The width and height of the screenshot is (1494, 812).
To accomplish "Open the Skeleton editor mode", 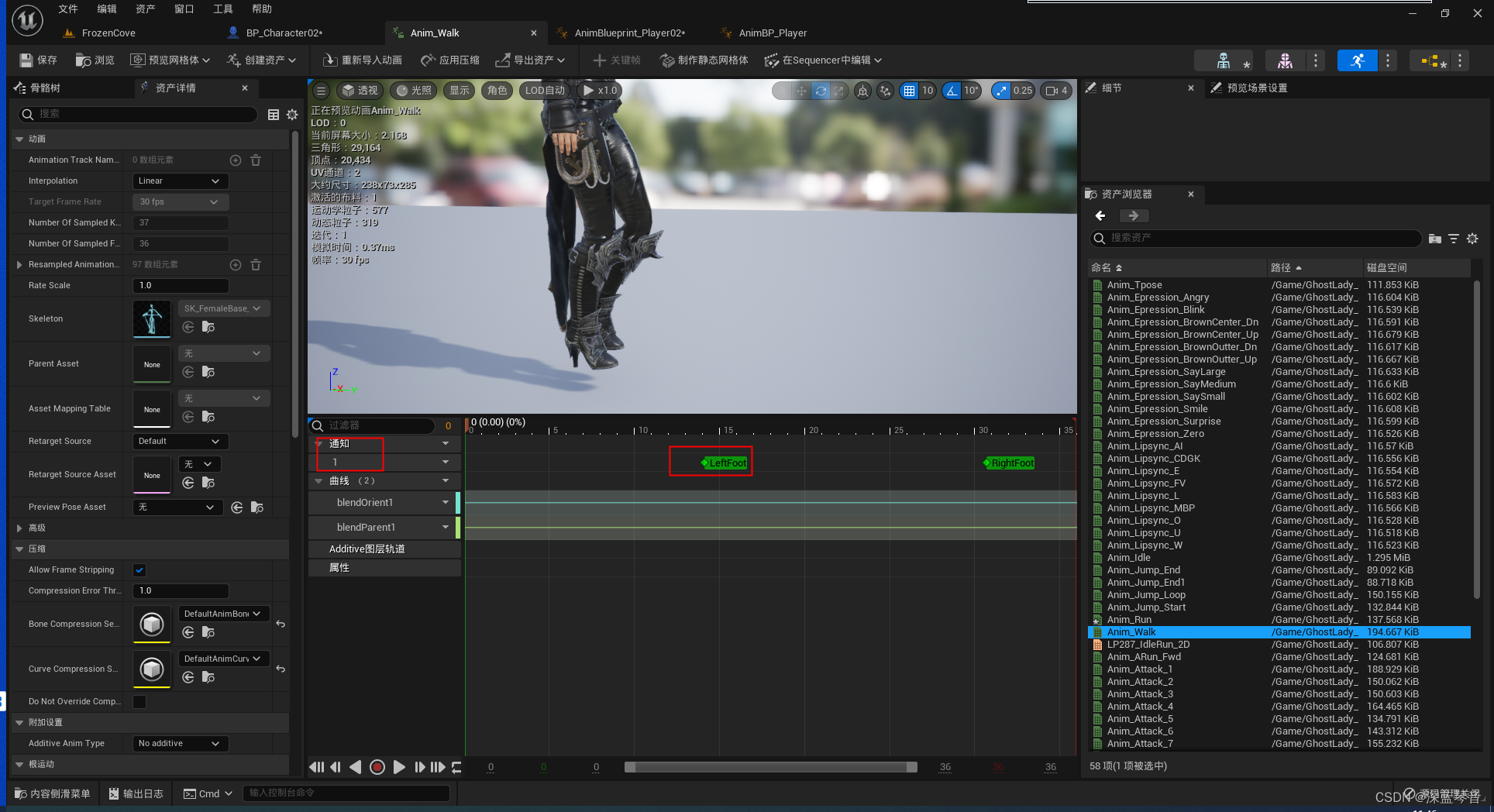I will 1224,60.
